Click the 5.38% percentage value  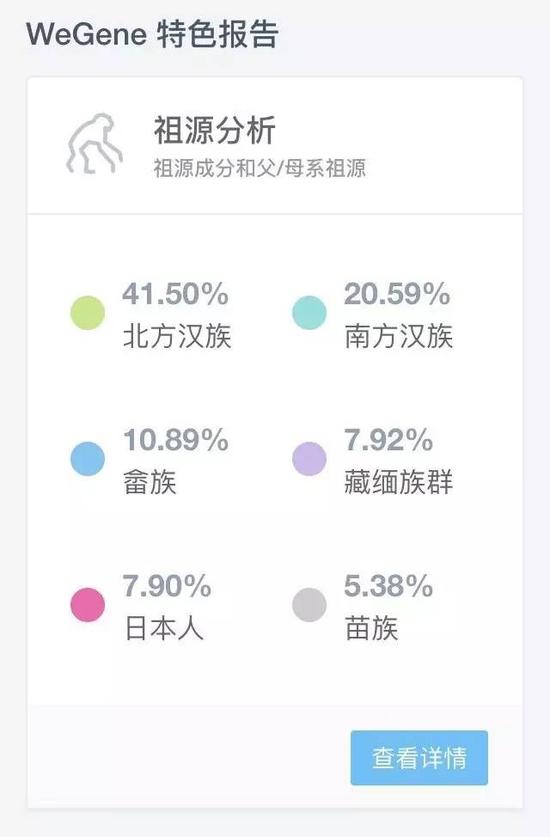point(389,586)
